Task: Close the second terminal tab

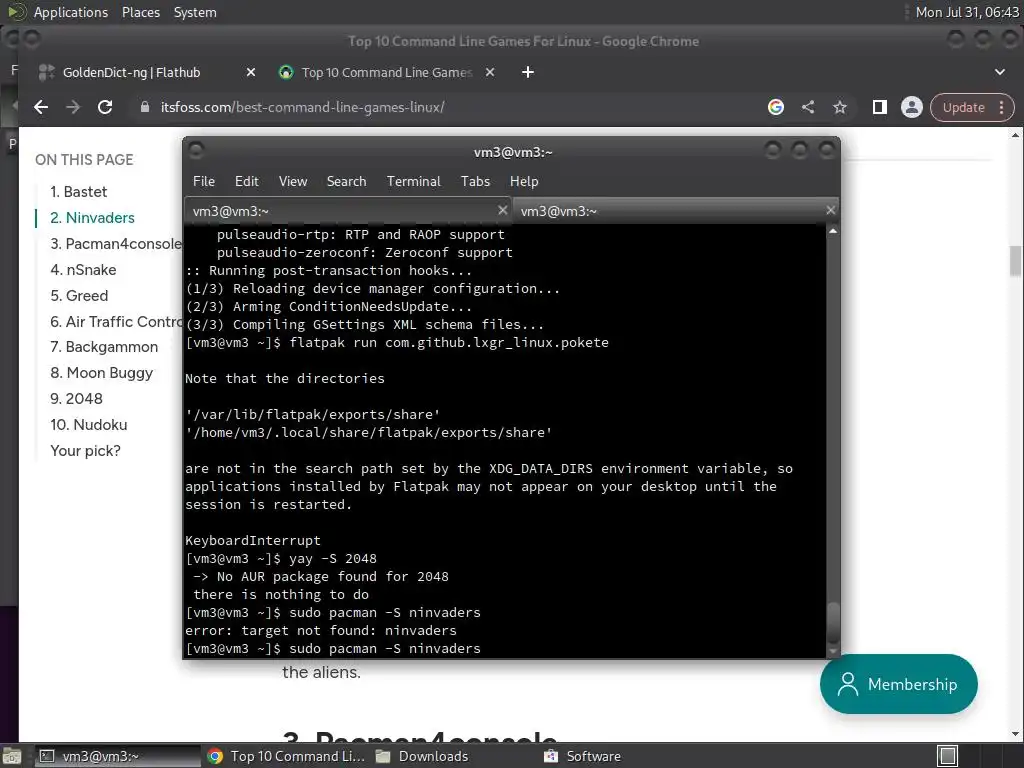Action: pos(831,210)
